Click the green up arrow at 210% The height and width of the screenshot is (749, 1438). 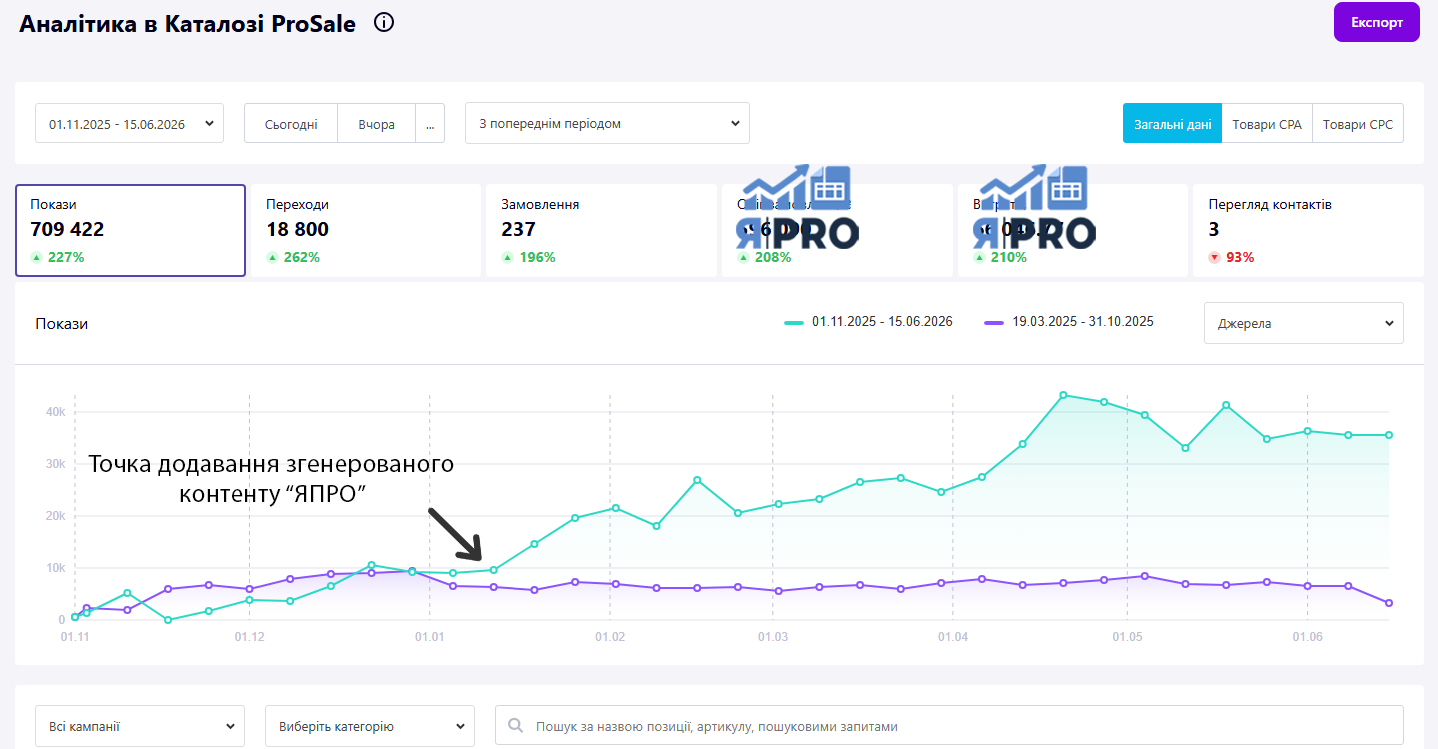tap(979, 257)
